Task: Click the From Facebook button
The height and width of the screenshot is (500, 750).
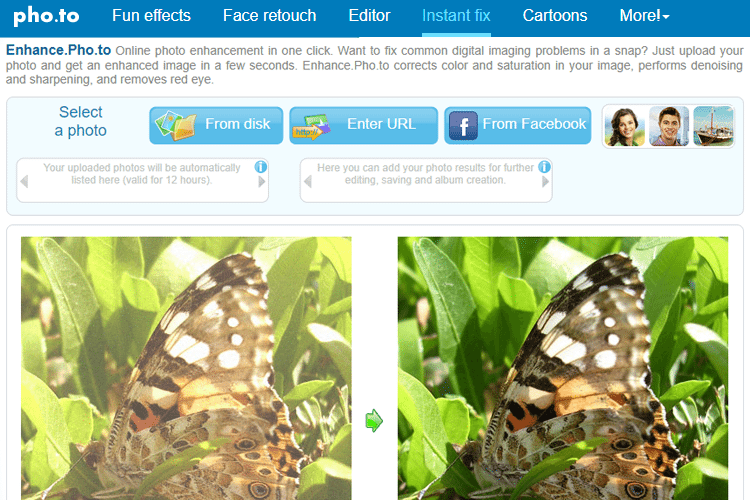Action: (x=518, y=125)
